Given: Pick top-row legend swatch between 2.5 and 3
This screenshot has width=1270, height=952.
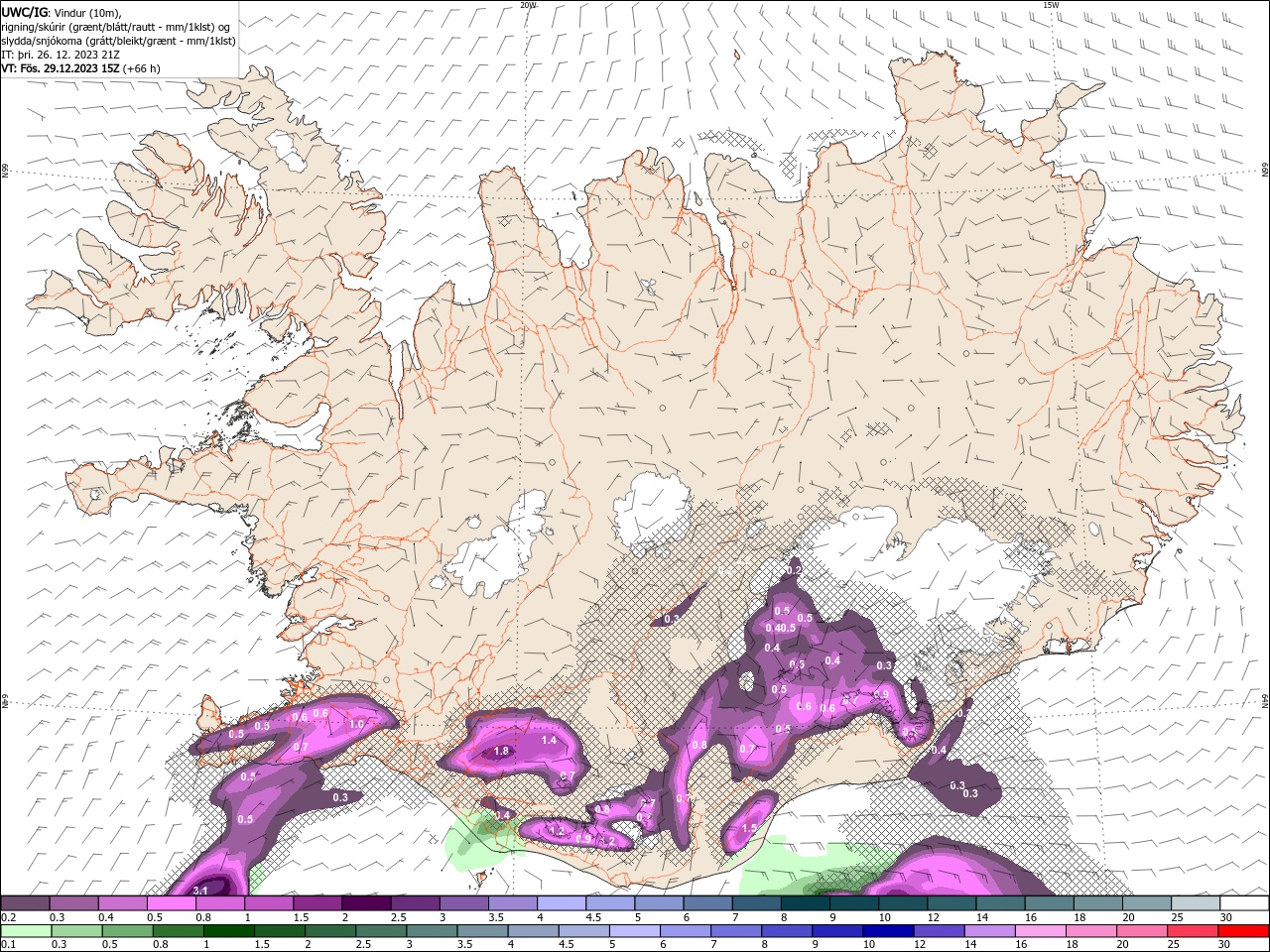Looking at the screenshot, I should [x=416, y=903].
